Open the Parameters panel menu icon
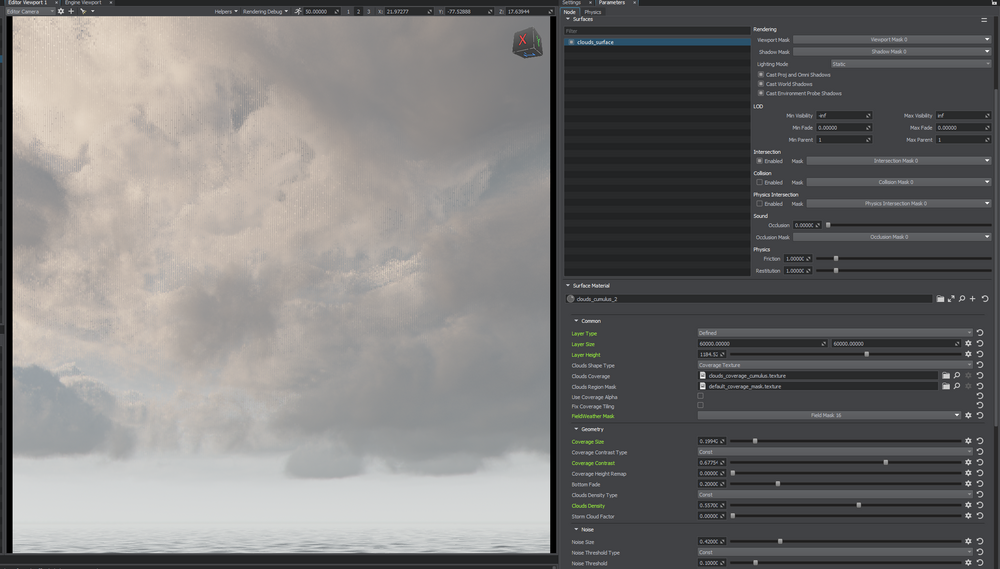 984,20
